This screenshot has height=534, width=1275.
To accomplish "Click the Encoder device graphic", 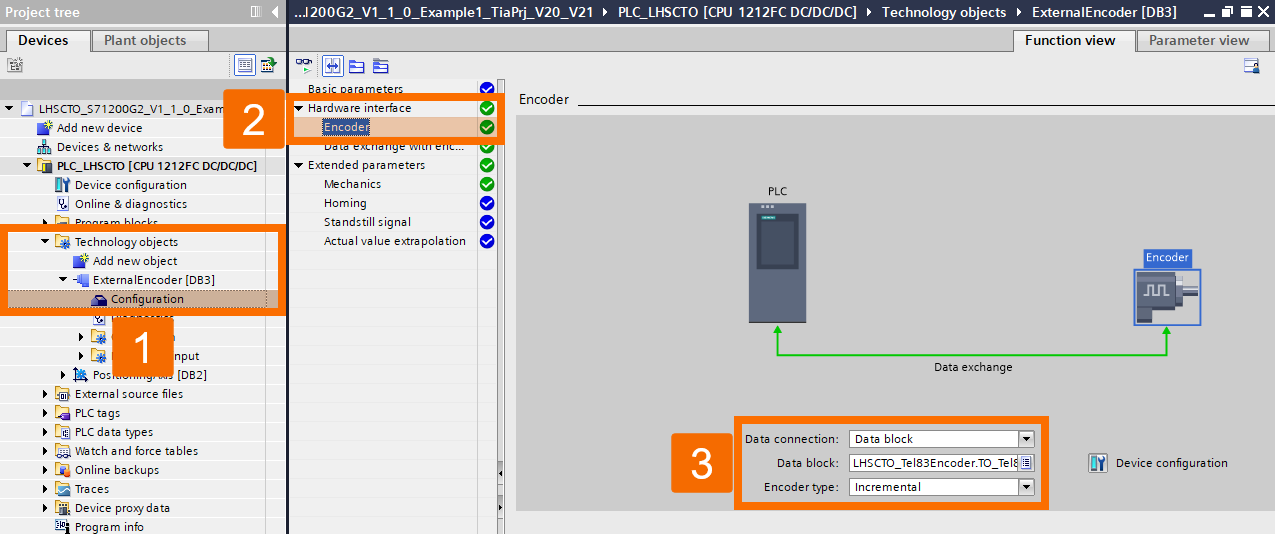I will [1167, 297].
